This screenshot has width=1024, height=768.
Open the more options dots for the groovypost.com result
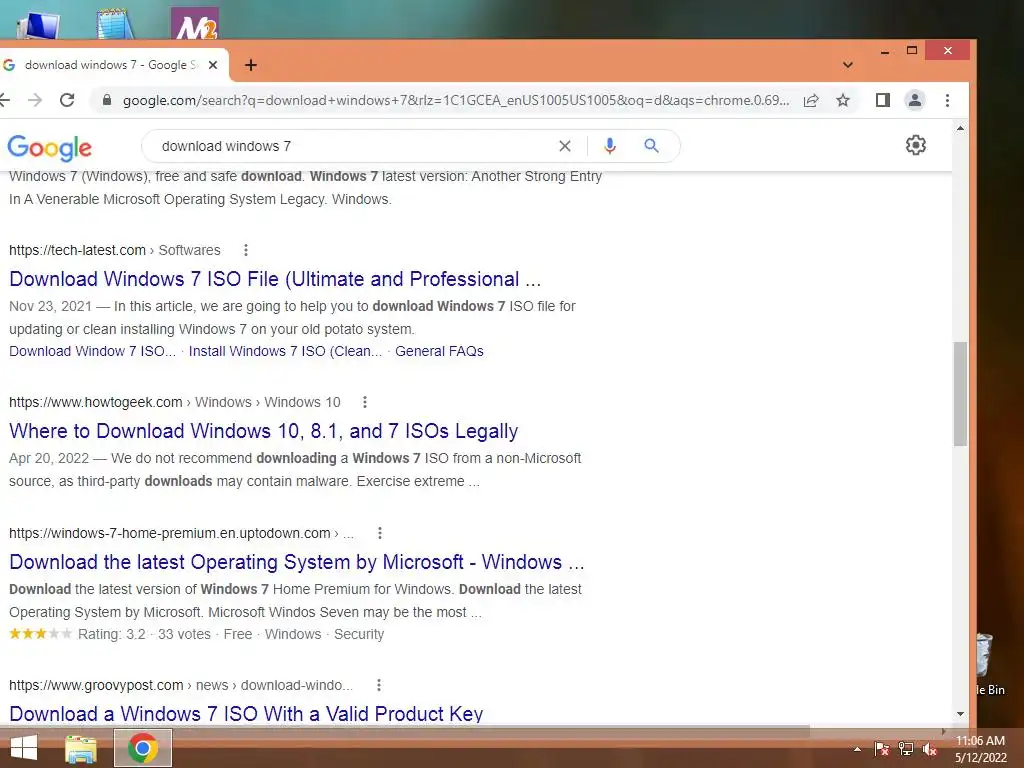(x=379, y=685)
